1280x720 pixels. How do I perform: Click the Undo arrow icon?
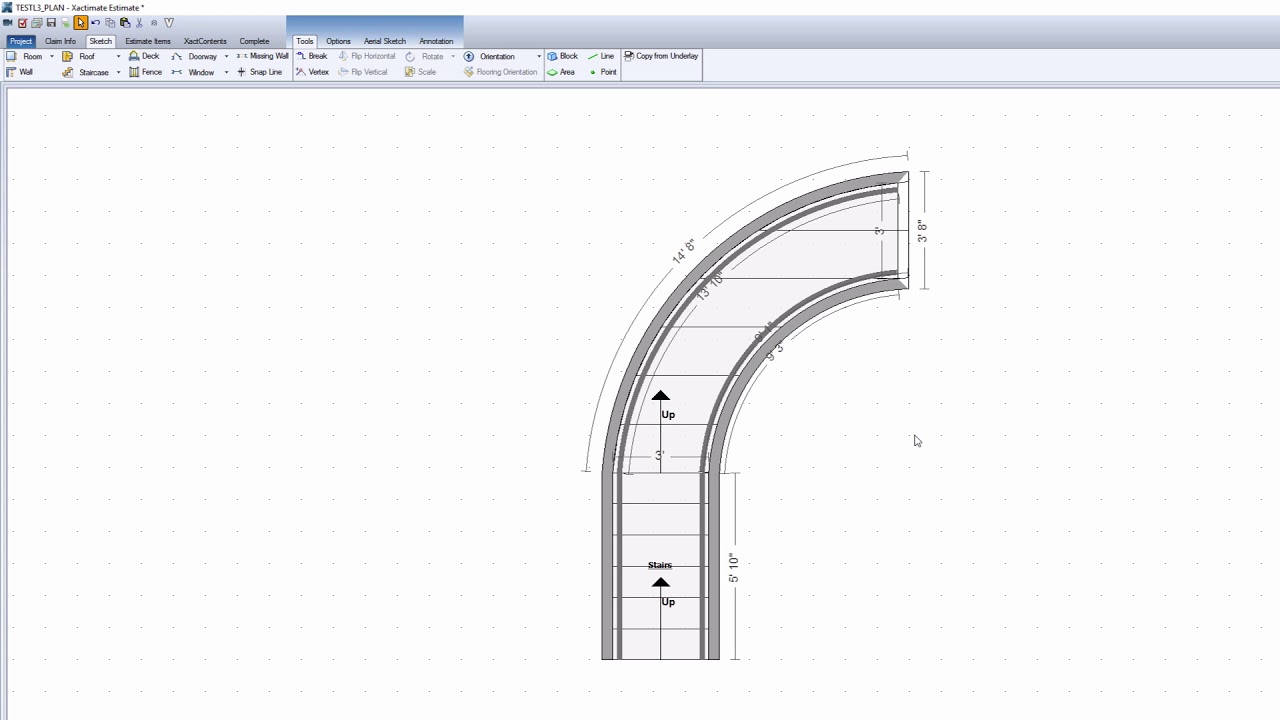click(x=96, y=22)
